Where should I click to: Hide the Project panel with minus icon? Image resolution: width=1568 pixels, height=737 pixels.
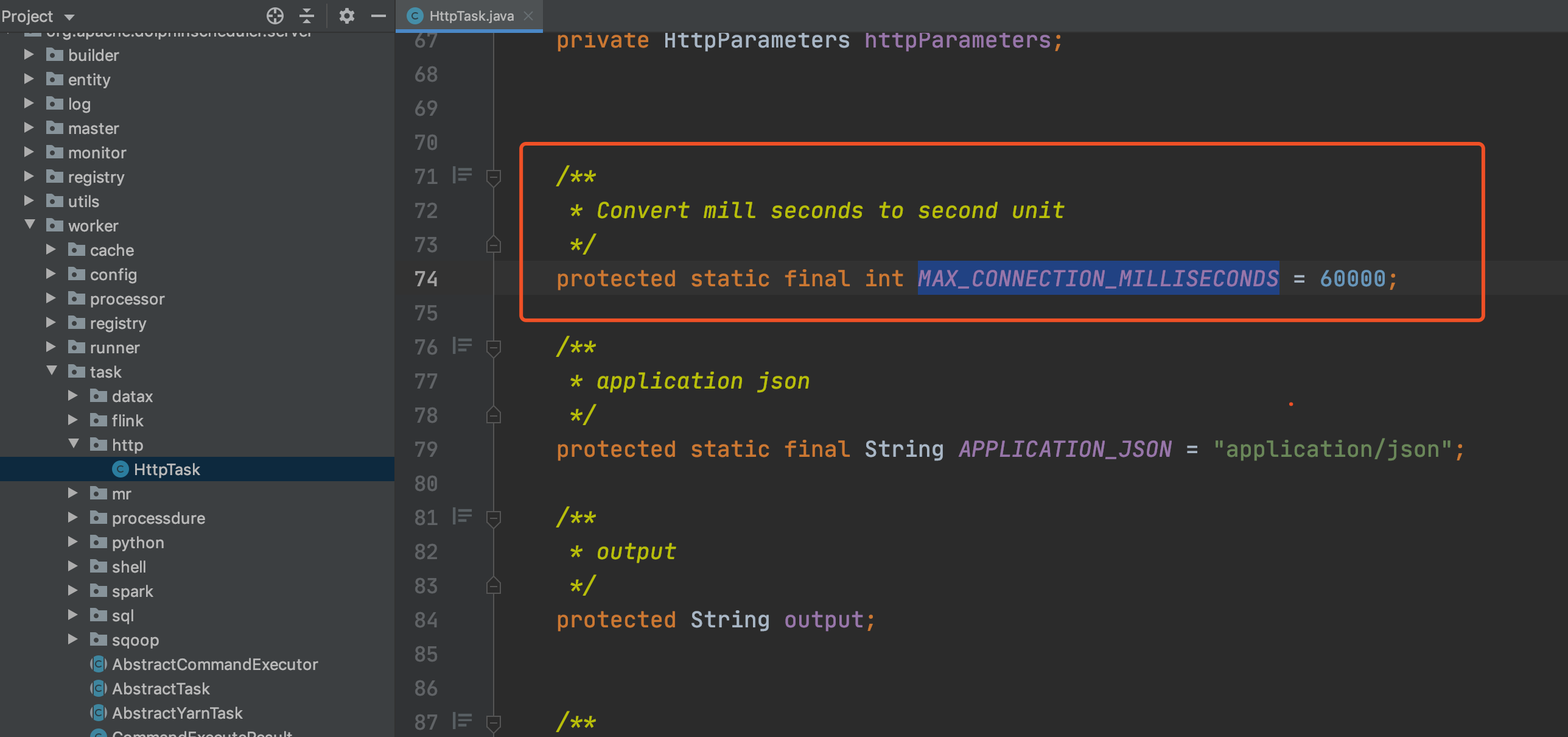(x=379, y=16)
